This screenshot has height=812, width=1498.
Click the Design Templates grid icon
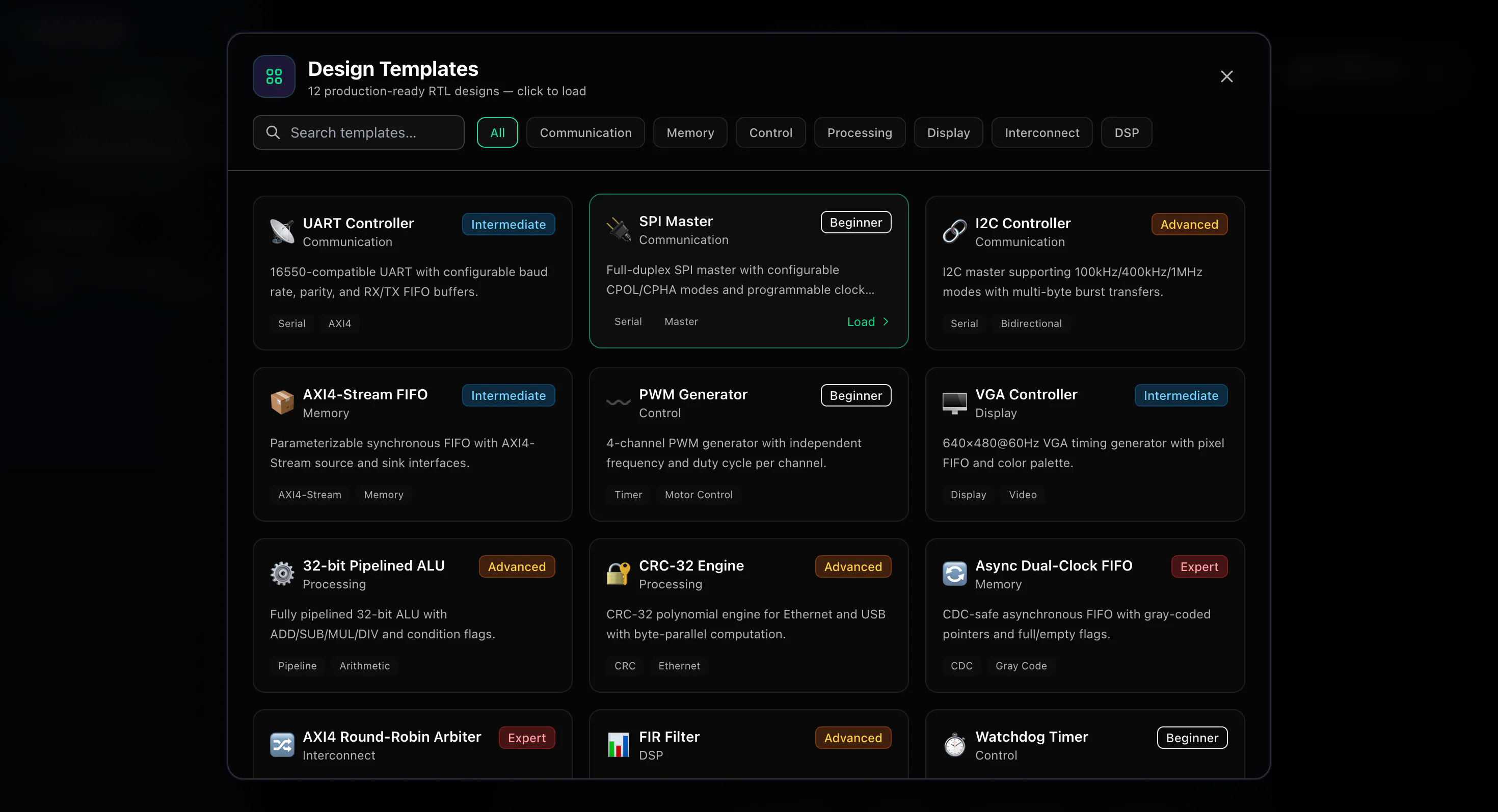274,76
